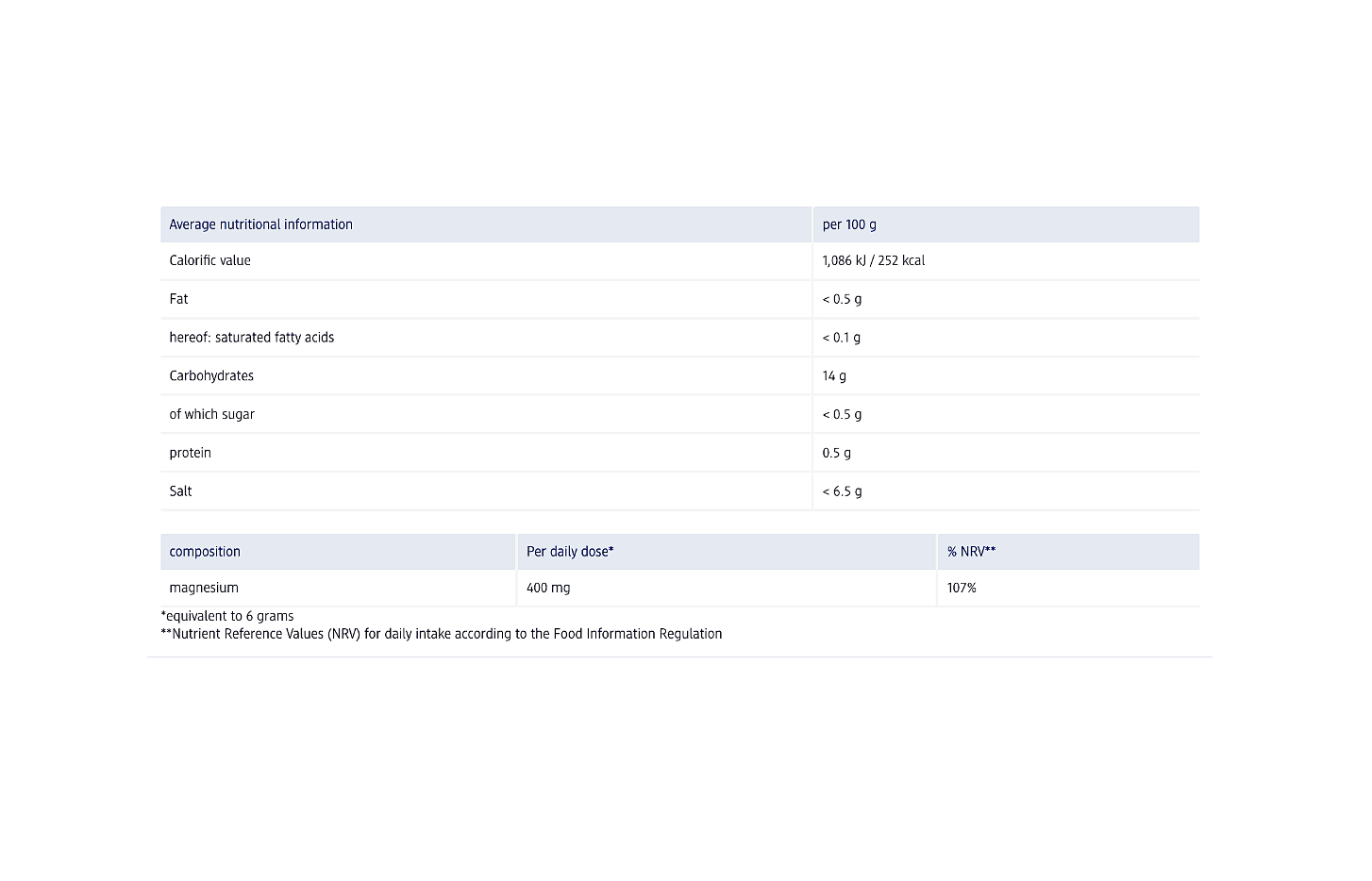Click the '400 mg' daily dose value

(x=548, y=588)
